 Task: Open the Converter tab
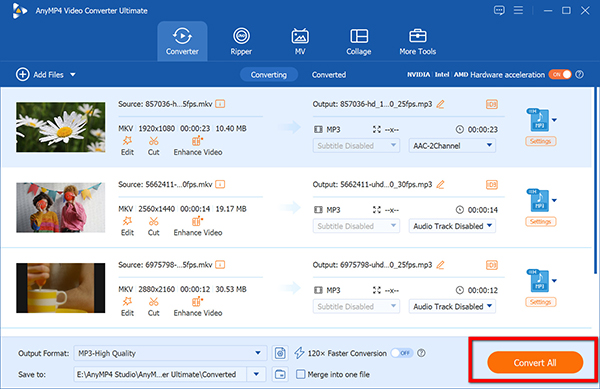coord(182,41)
